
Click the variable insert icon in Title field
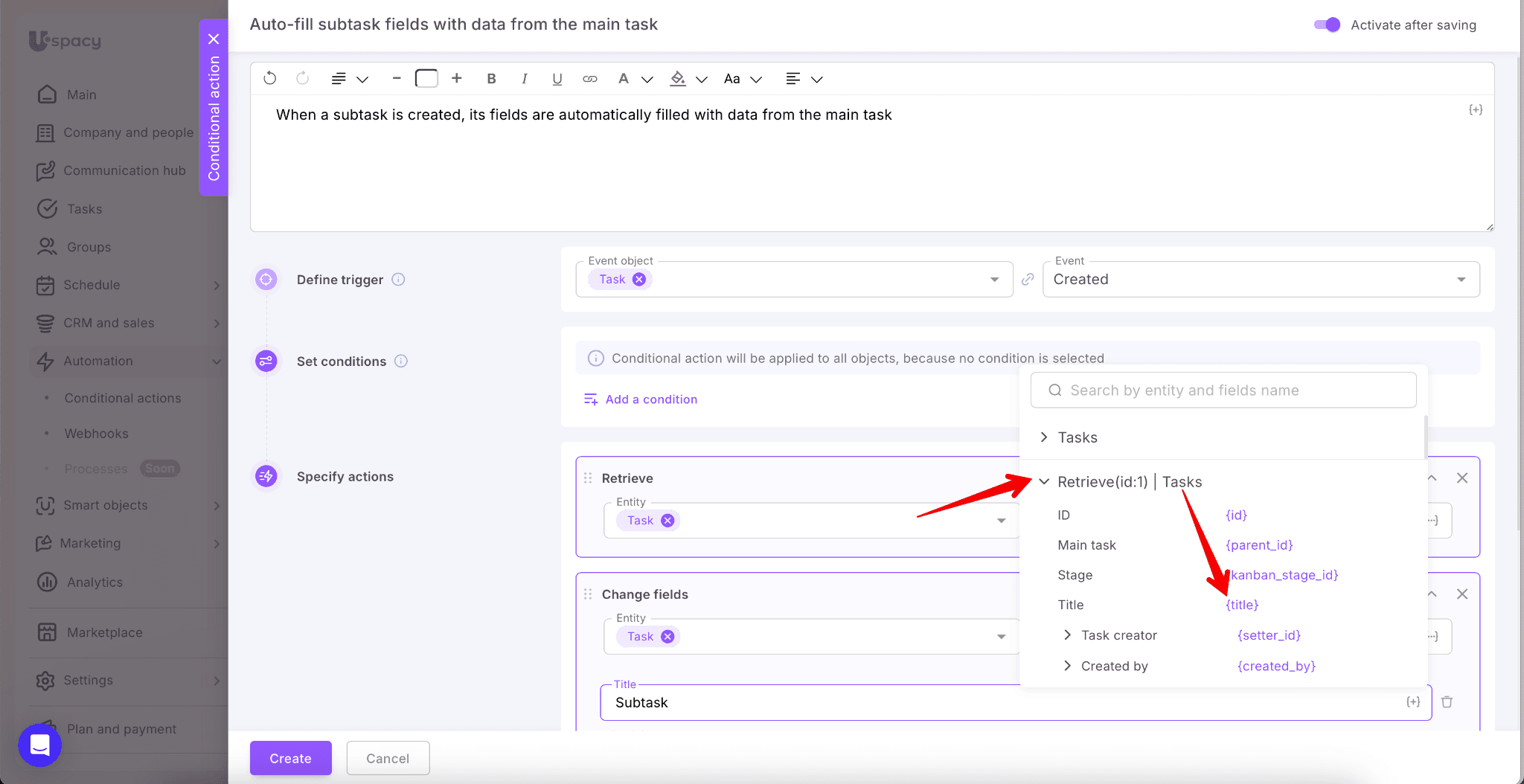[x=1413, y=702]
